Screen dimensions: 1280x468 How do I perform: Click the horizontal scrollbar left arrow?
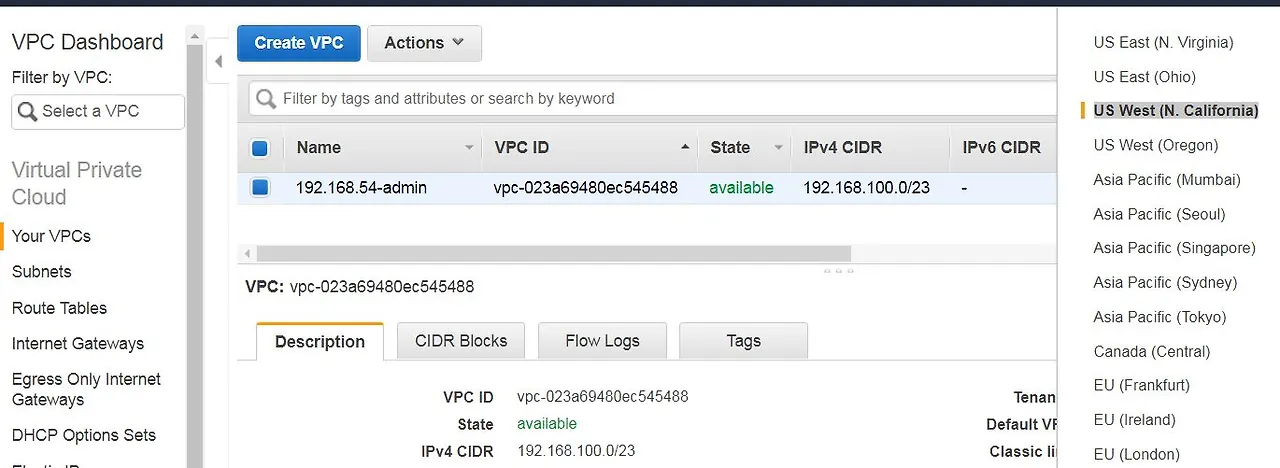(x=248, y=254)
